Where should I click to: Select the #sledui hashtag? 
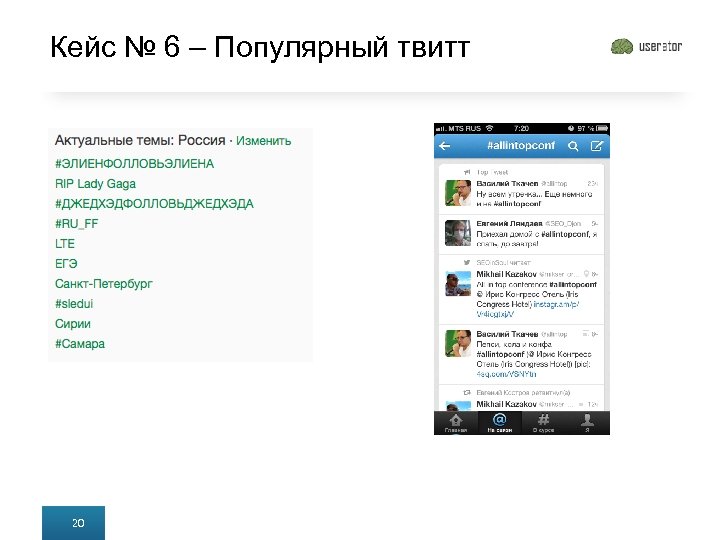click(74, 304)
